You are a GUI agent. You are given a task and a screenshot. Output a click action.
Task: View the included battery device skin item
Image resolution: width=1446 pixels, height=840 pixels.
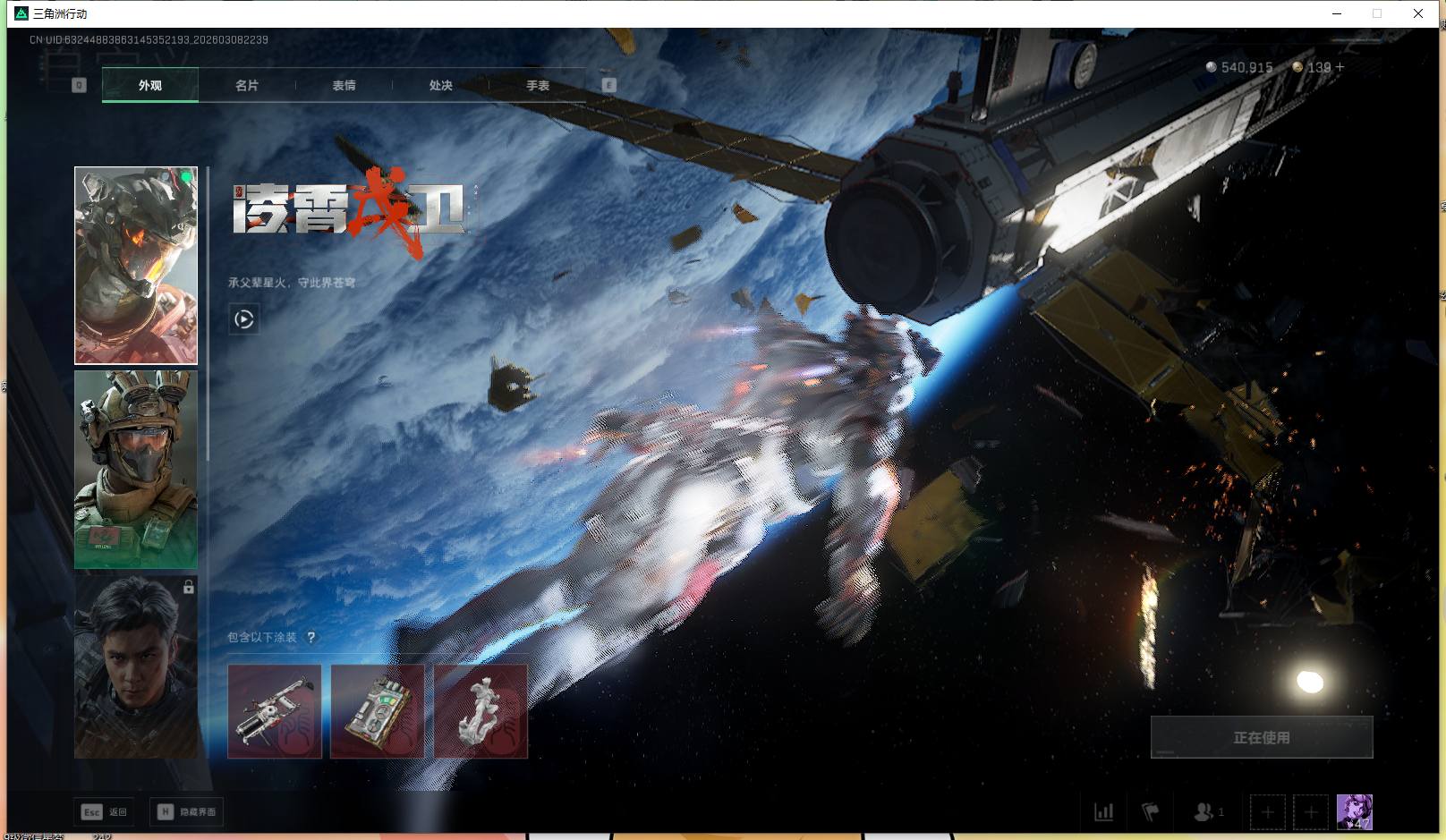point(378,711)
